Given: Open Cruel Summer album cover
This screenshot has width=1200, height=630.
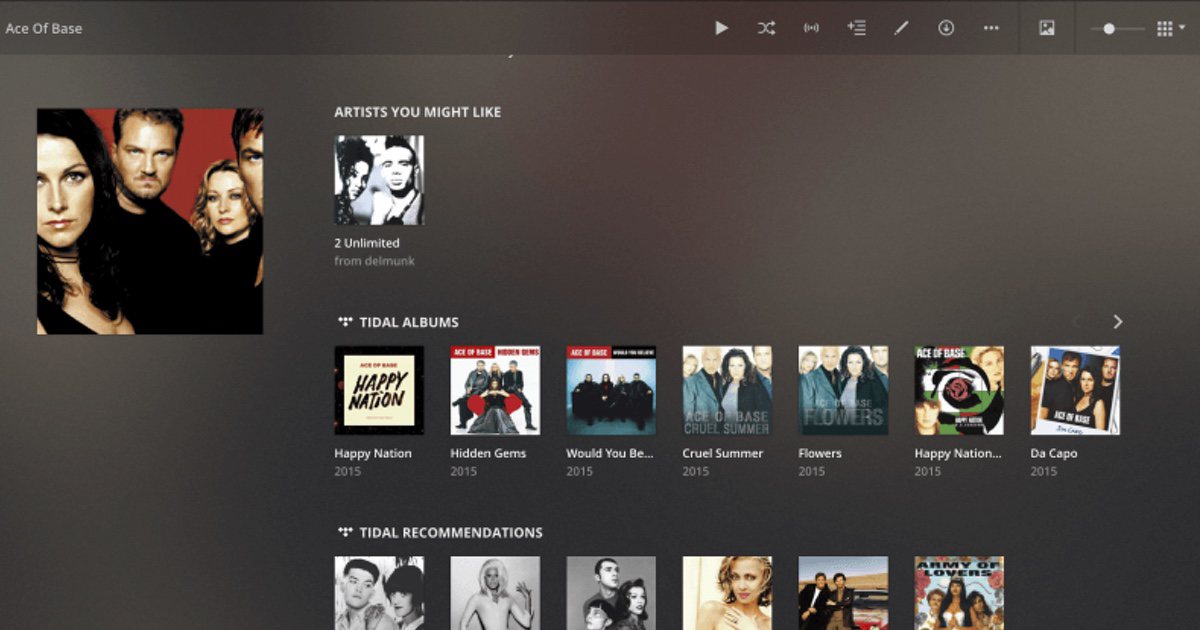Looking at the screenshot, I should 727,390.
